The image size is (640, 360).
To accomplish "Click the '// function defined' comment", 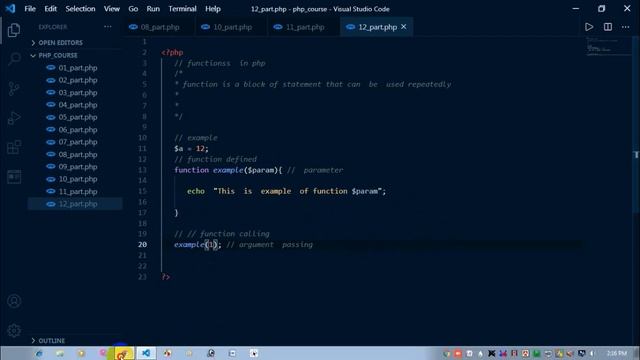I will coord(216,159).
